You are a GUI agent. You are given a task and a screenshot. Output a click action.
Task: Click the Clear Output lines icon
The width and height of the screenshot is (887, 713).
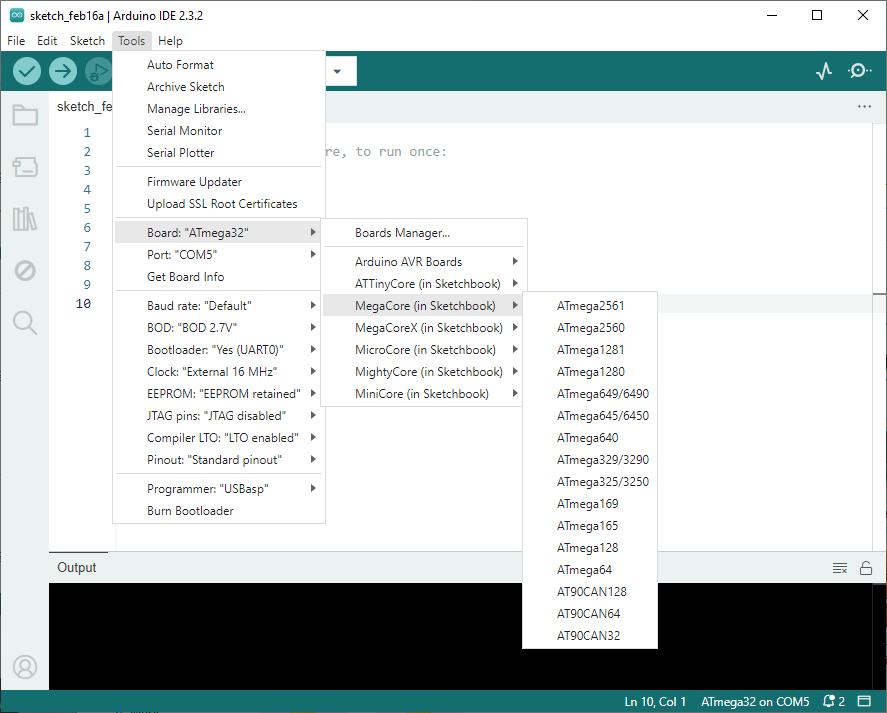tap(840, 568)
